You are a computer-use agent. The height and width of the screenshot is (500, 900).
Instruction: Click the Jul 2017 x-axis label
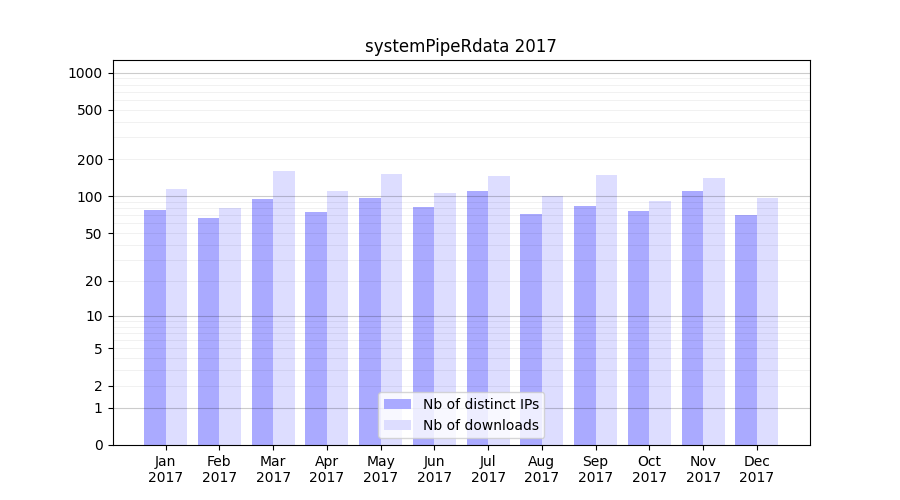pos(488,469)
